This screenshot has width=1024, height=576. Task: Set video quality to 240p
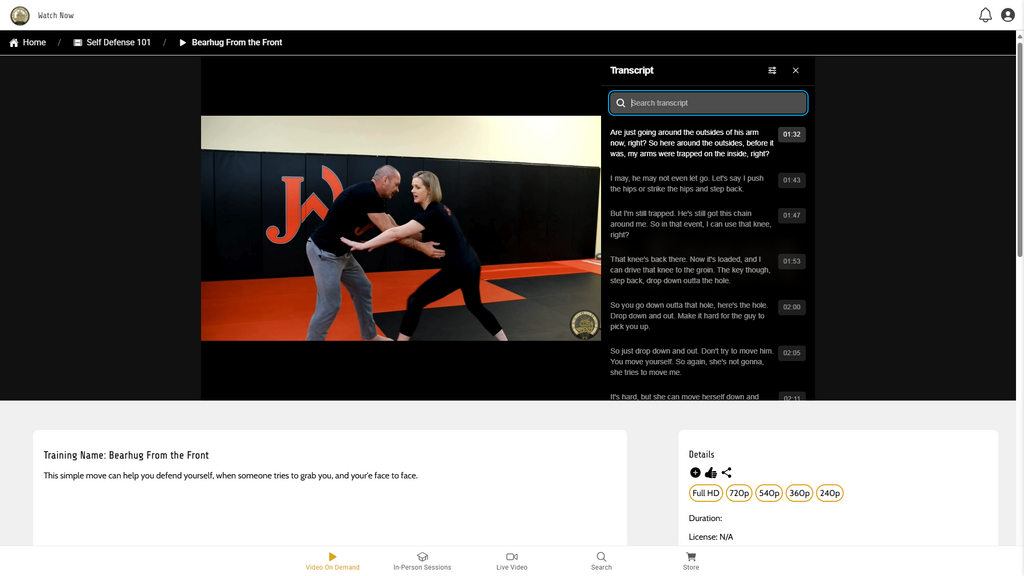coord(829,493)
